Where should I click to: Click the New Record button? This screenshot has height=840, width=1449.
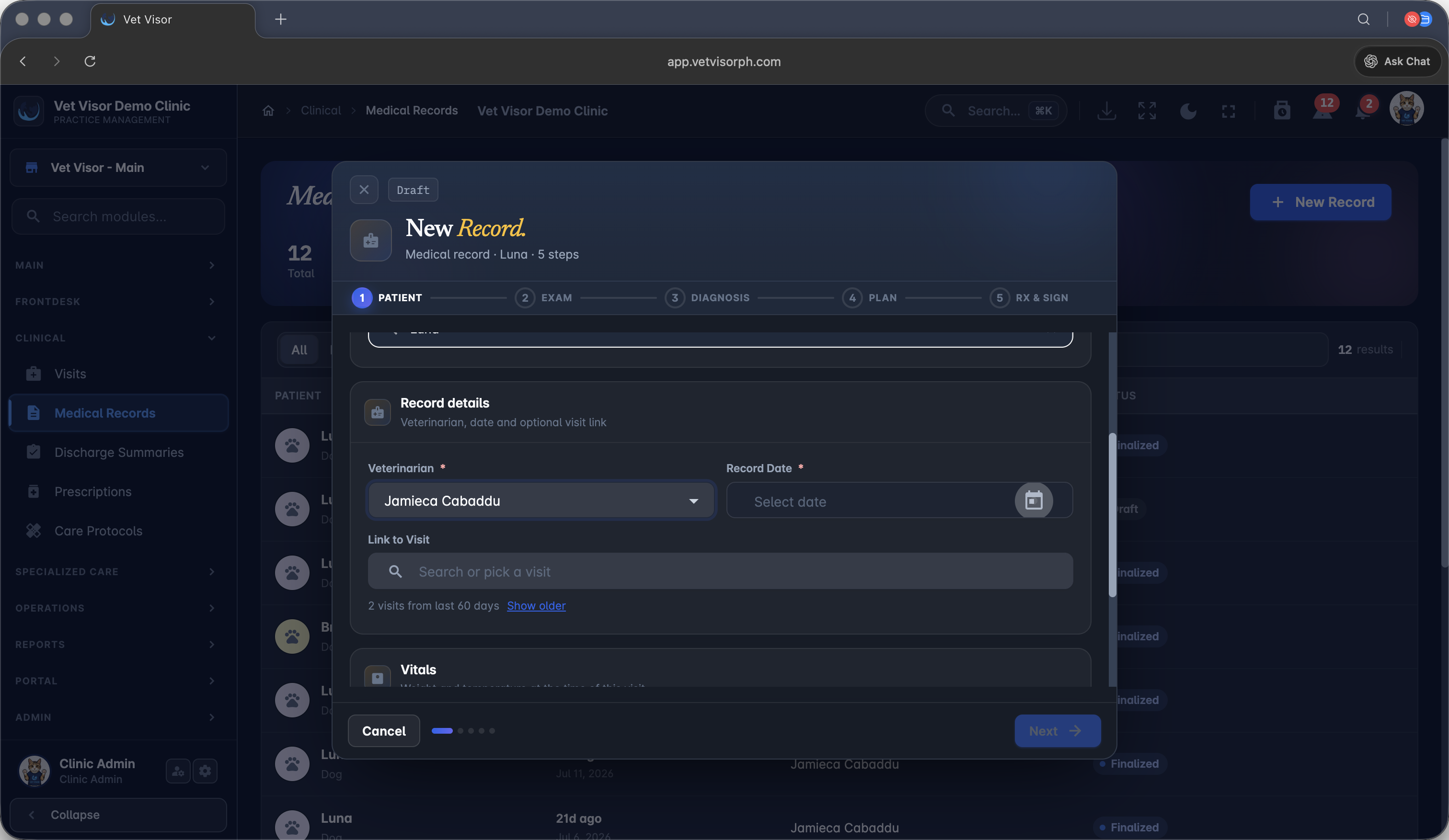click(x=1320, y=202)
